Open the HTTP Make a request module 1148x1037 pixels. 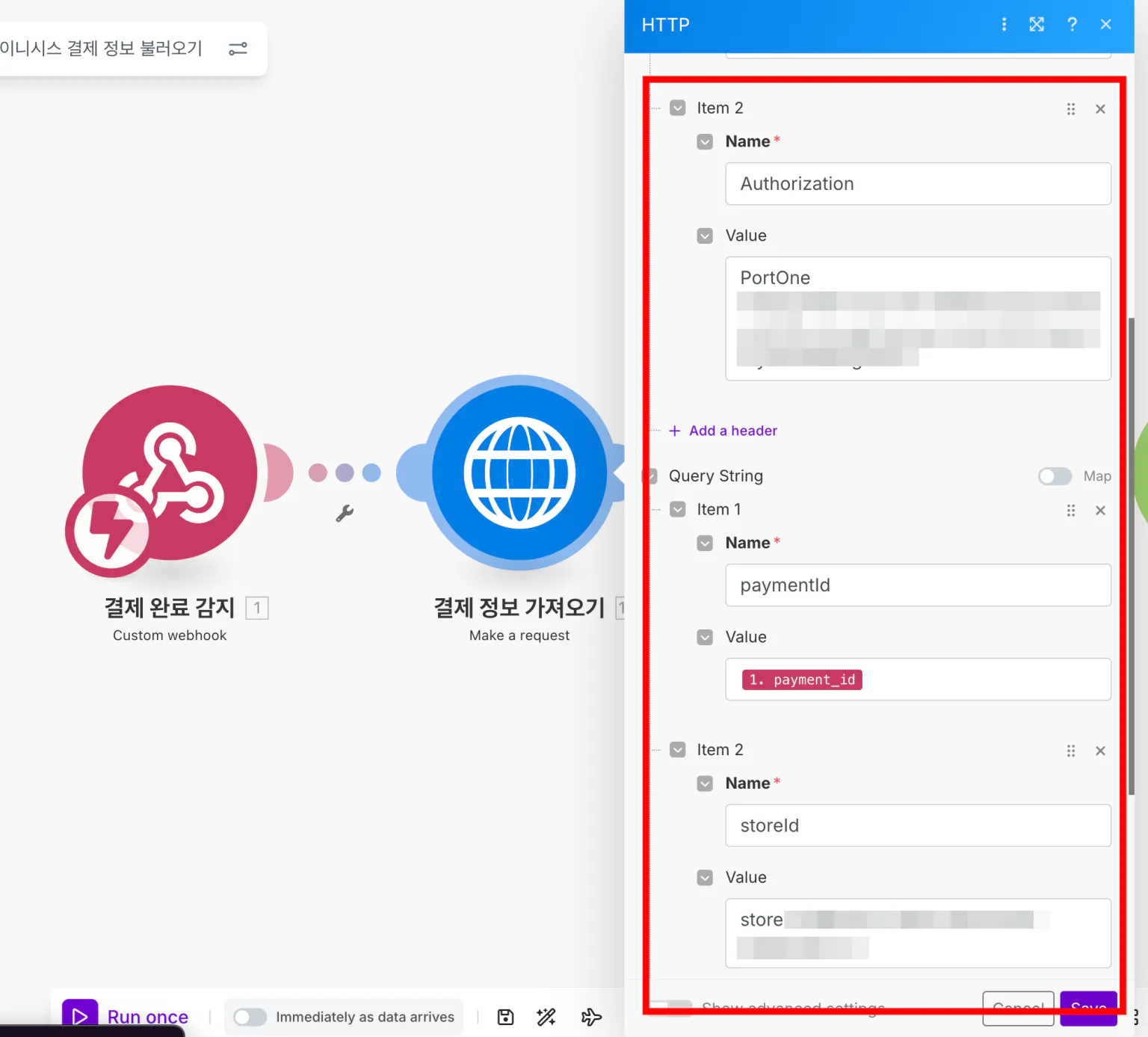tap(519, 473)
